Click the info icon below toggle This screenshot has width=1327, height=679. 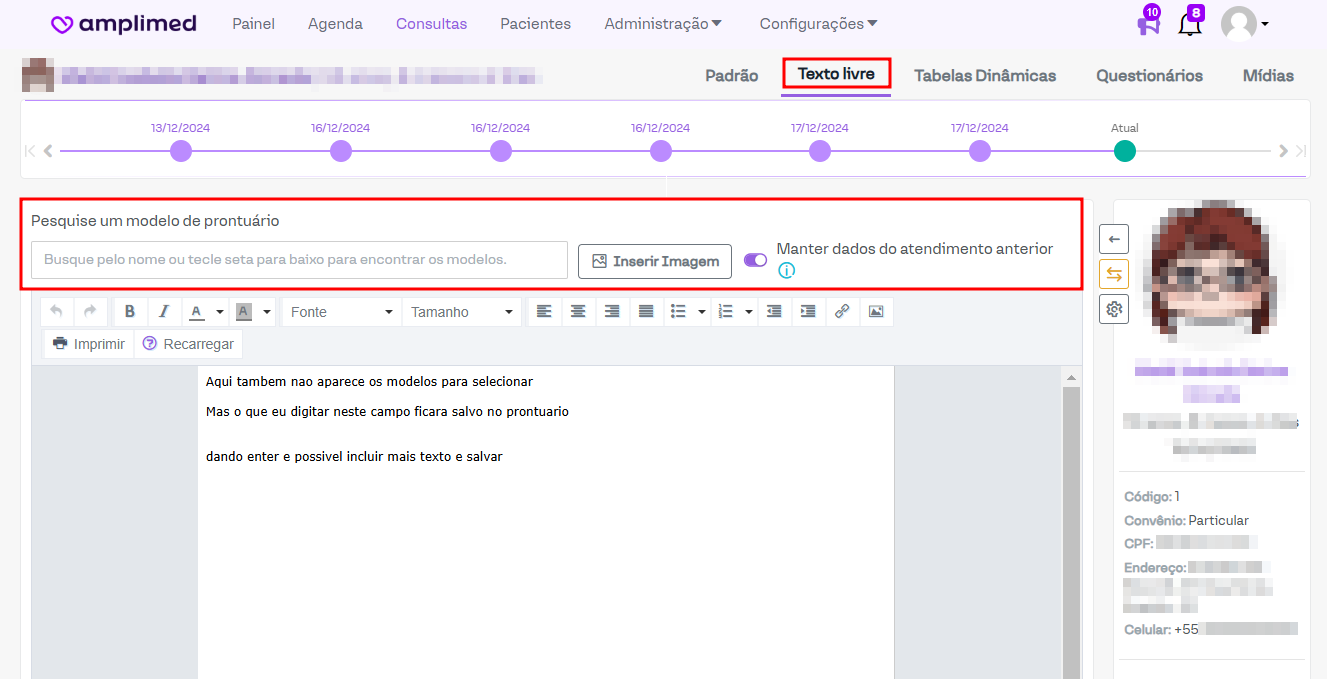point(786,270)
